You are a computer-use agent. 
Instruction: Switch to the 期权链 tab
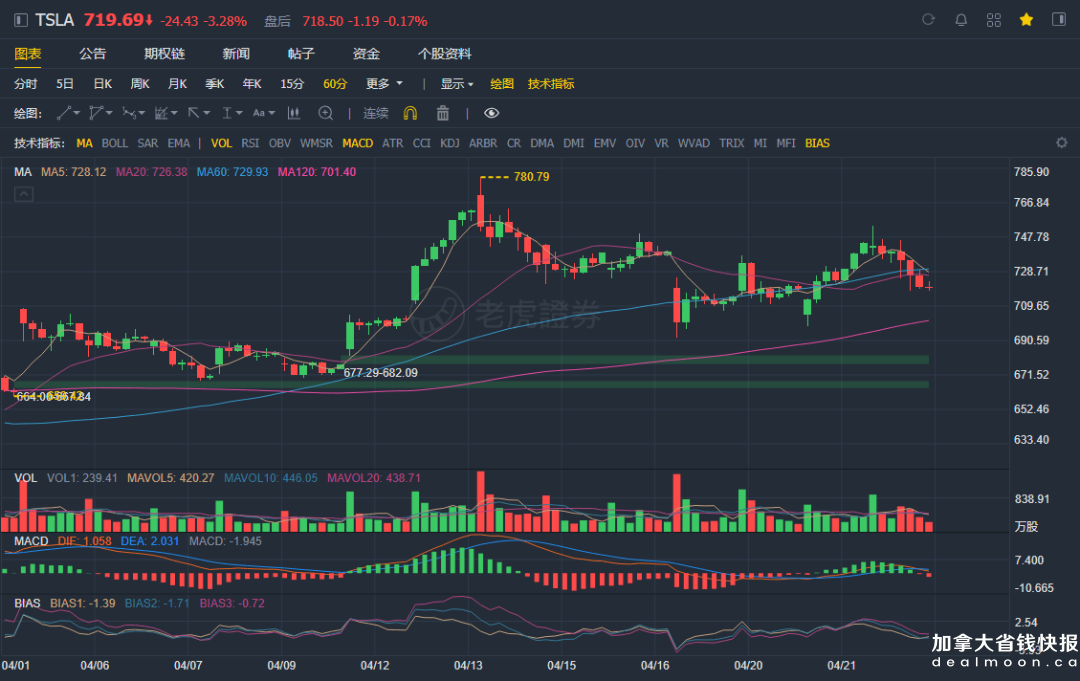(164, 53)
